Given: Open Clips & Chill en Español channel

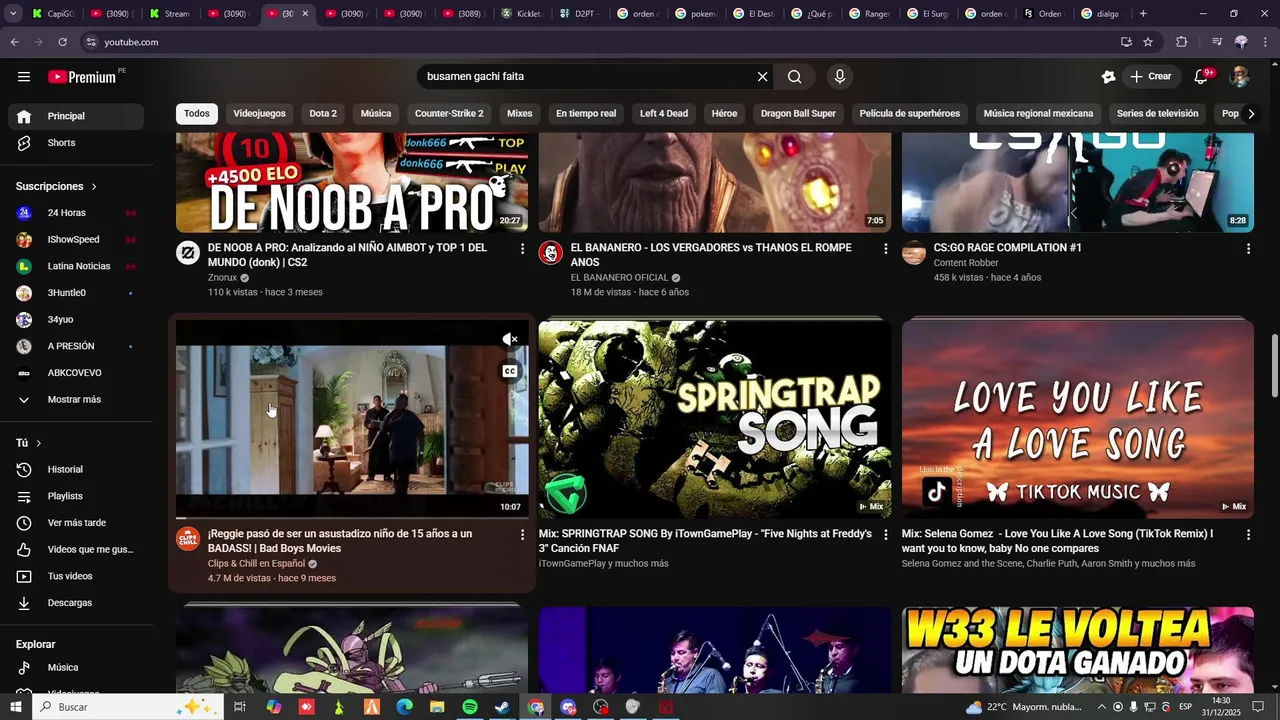Looking at the screenshot, I should pos(256,564).
